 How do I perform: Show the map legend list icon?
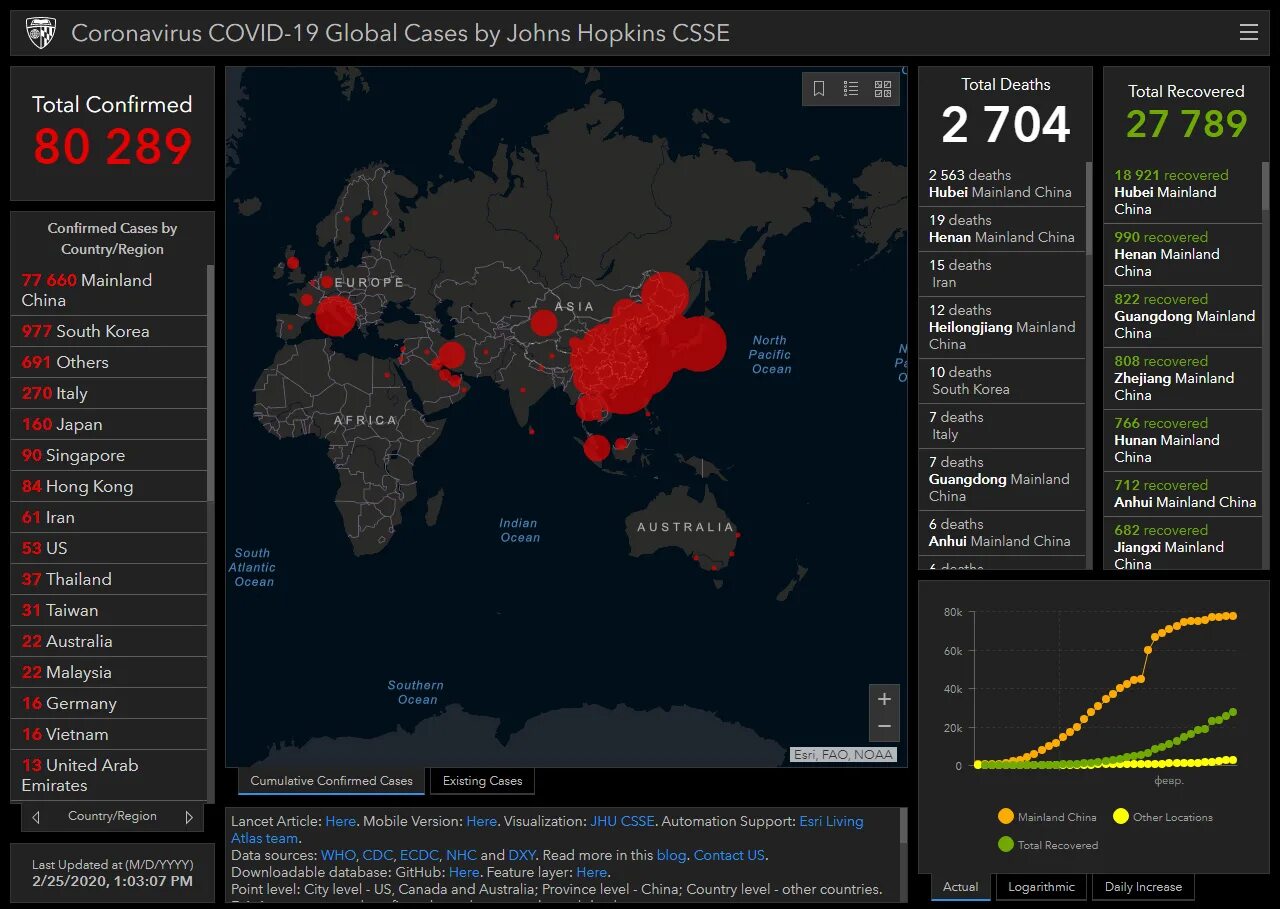[851, 89]
